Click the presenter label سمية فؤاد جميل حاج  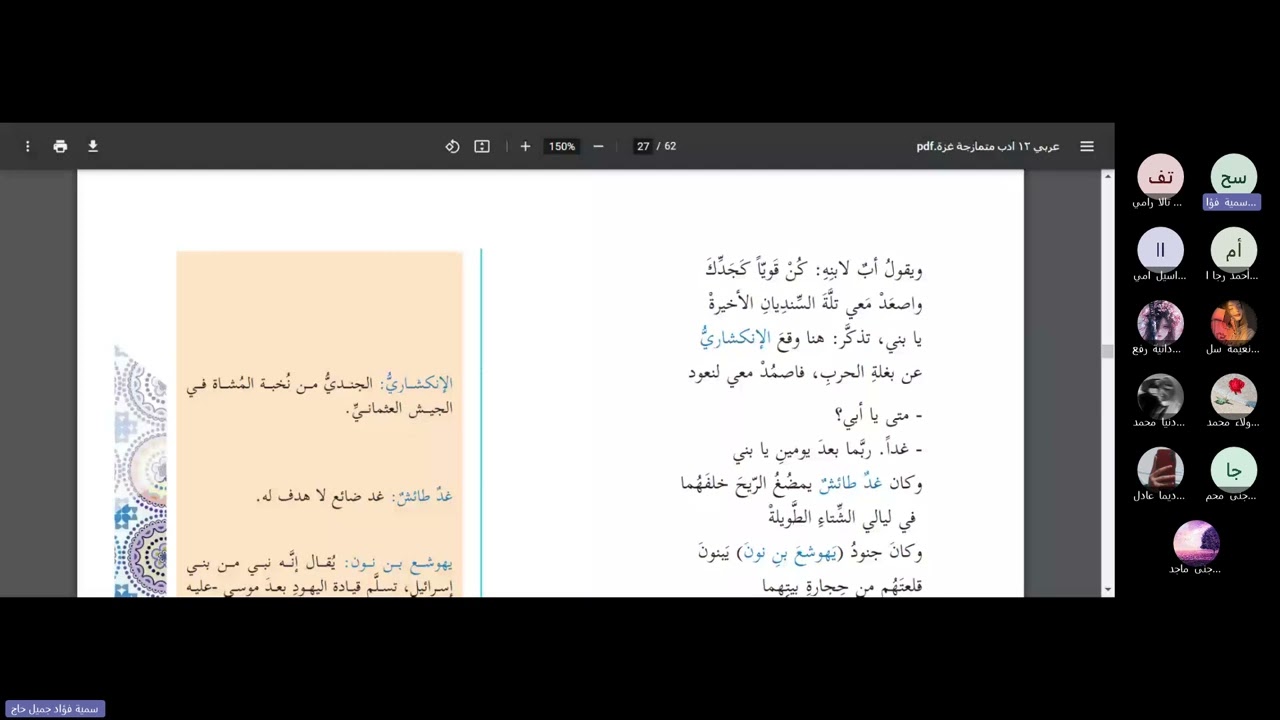[55, 709]
